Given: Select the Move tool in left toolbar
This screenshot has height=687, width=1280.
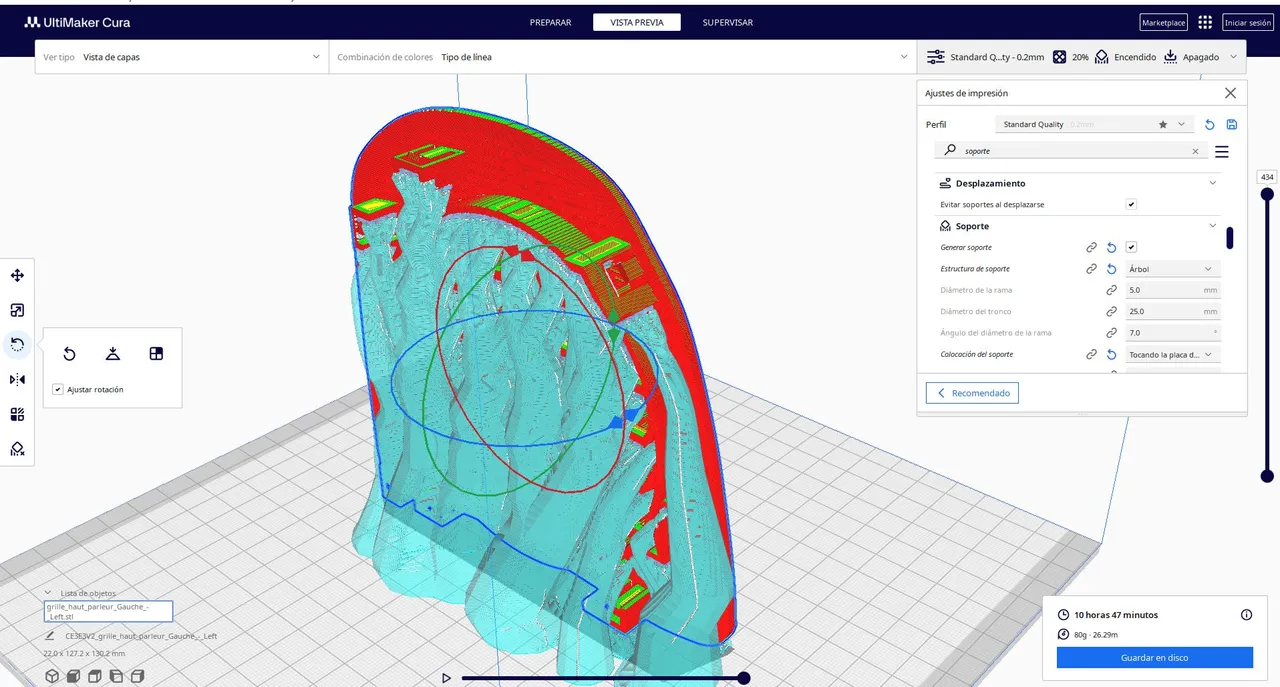Looking at the screenshot, I should 17,275.
